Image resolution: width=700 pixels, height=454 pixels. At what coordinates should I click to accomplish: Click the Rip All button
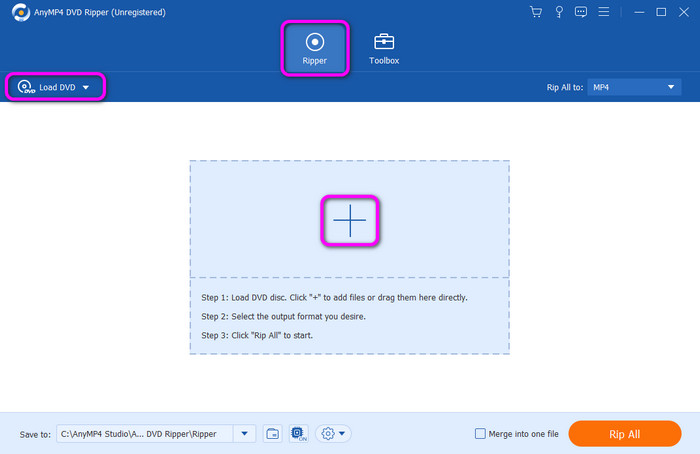[625, 433]
